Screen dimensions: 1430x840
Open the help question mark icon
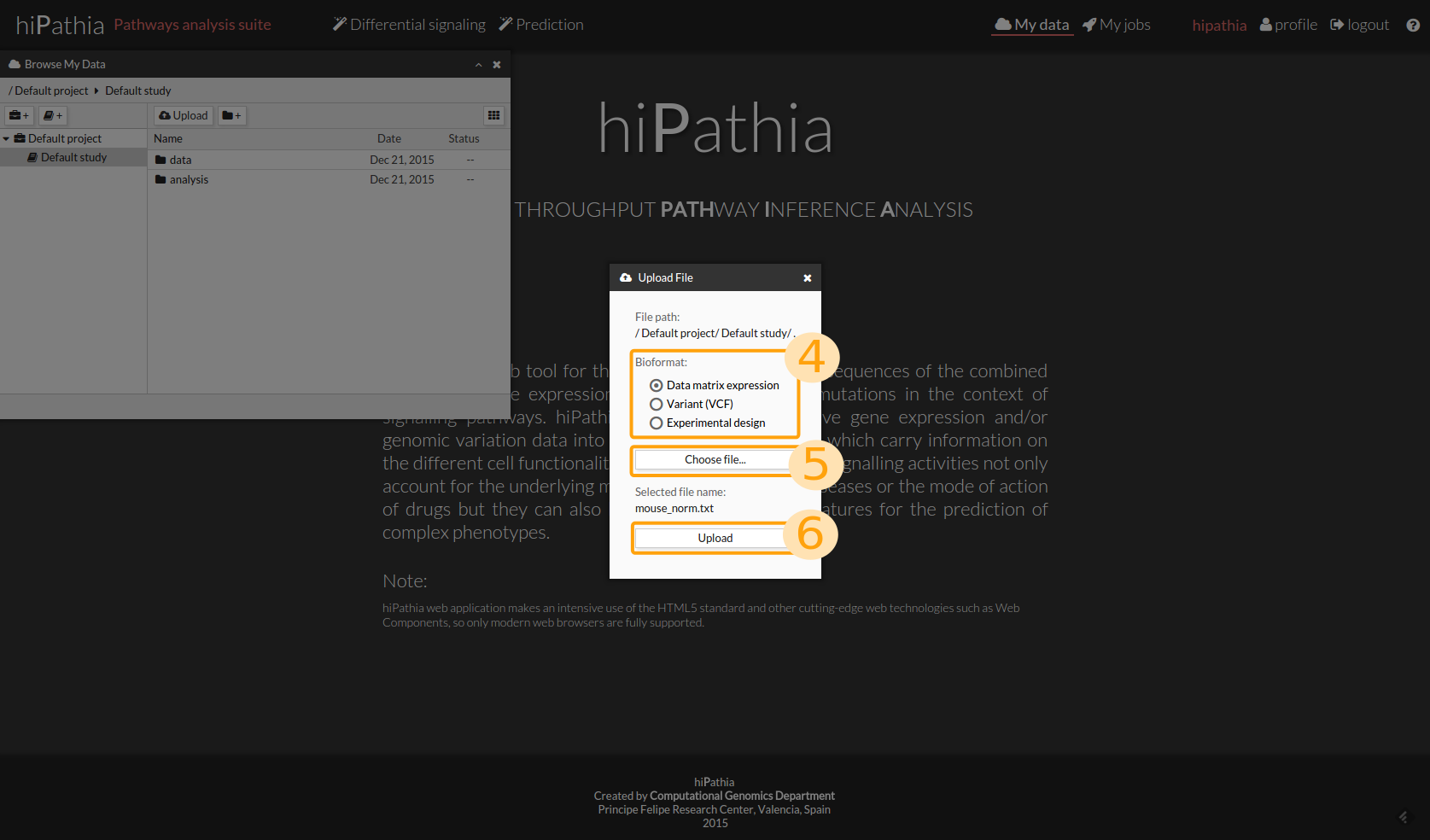tap(1413, 25)
